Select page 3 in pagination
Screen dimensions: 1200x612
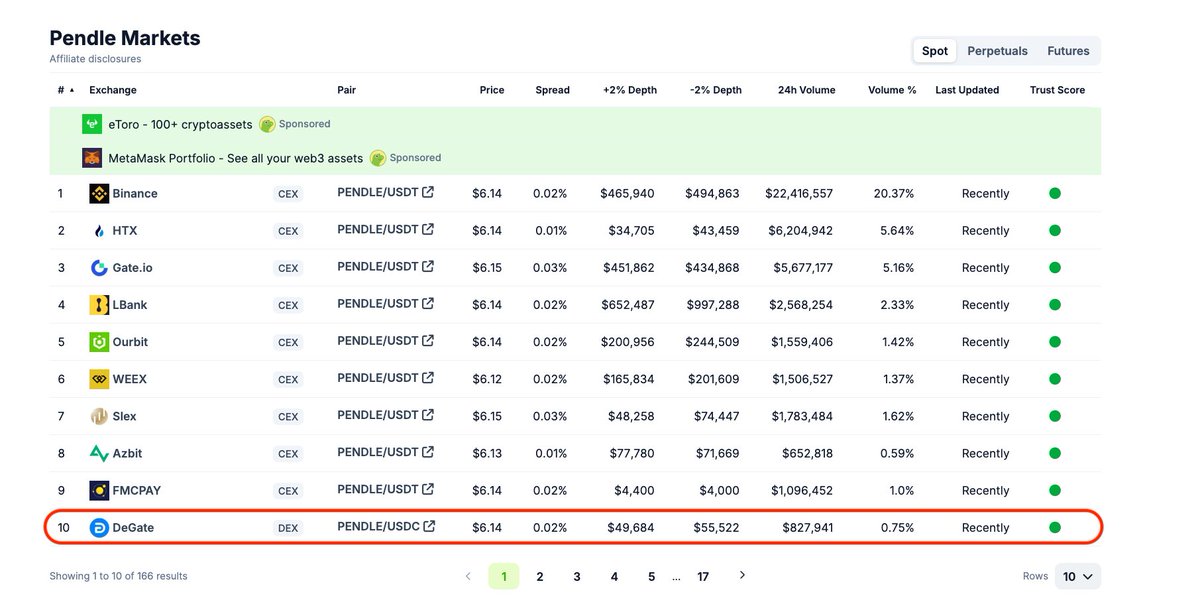pyautogui.click(x=577, y=576)
